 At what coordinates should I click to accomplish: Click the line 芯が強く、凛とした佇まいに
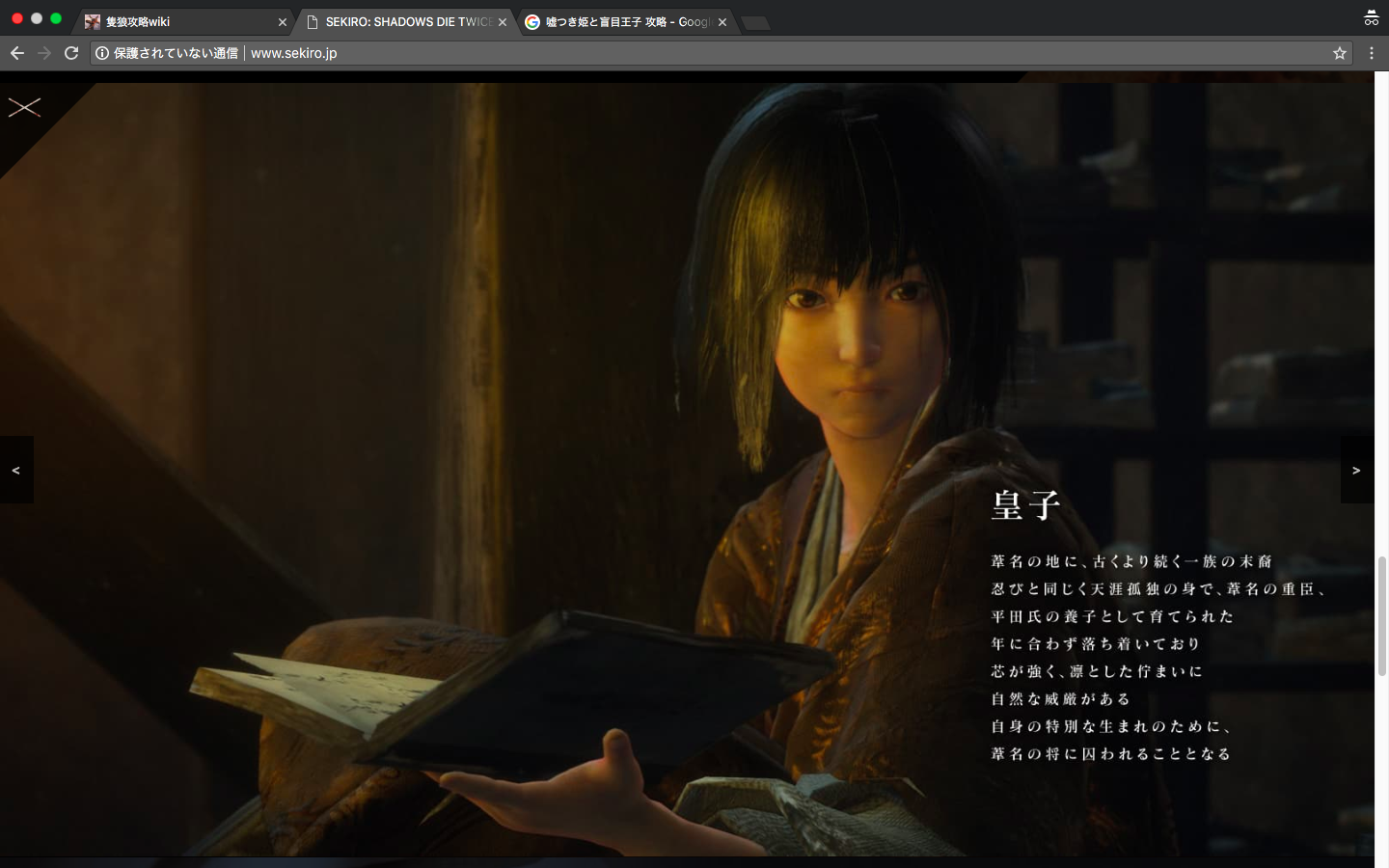coord(1097,671)
